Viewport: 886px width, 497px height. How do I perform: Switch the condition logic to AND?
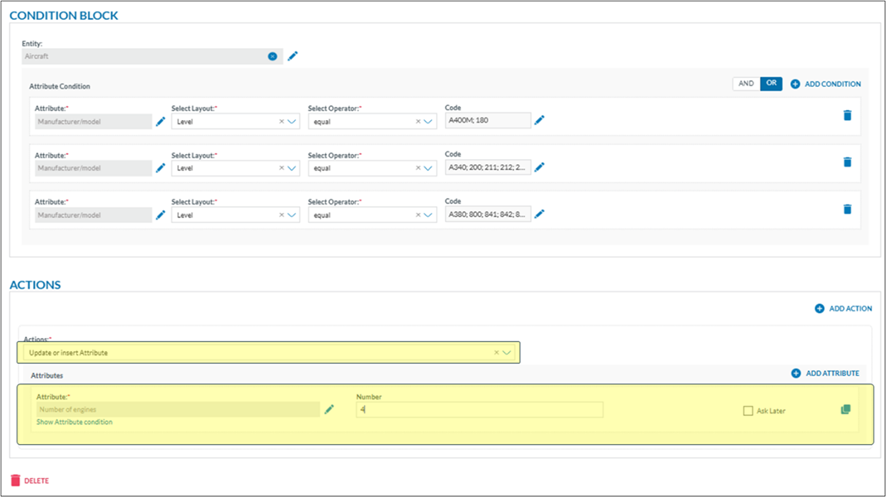pyautogui.click(x=746, y=84)
